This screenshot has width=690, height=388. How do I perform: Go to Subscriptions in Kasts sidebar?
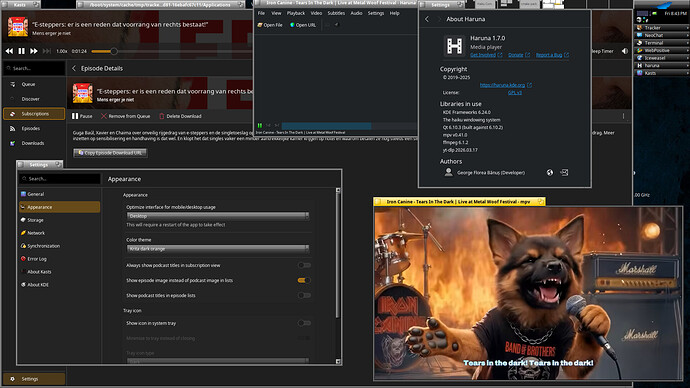coord(34,113)
